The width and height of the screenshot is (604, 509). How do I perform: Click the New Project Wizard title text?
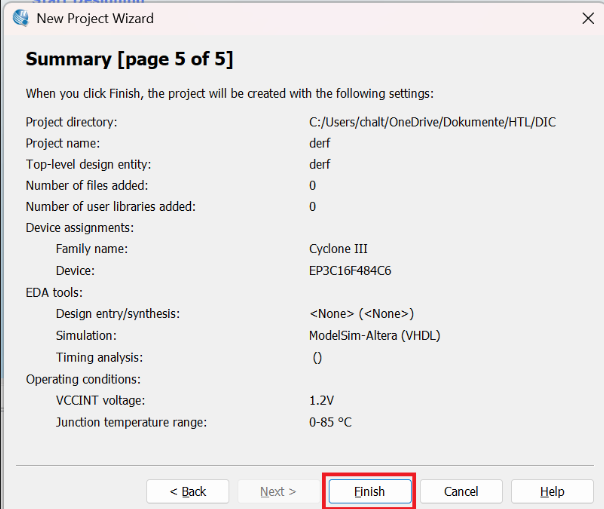click(95, 18)
